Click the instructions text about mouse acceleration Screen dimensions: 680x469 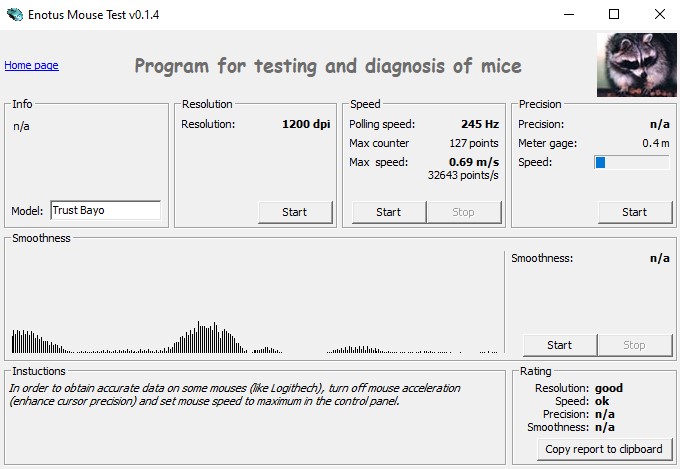[235, 394]
